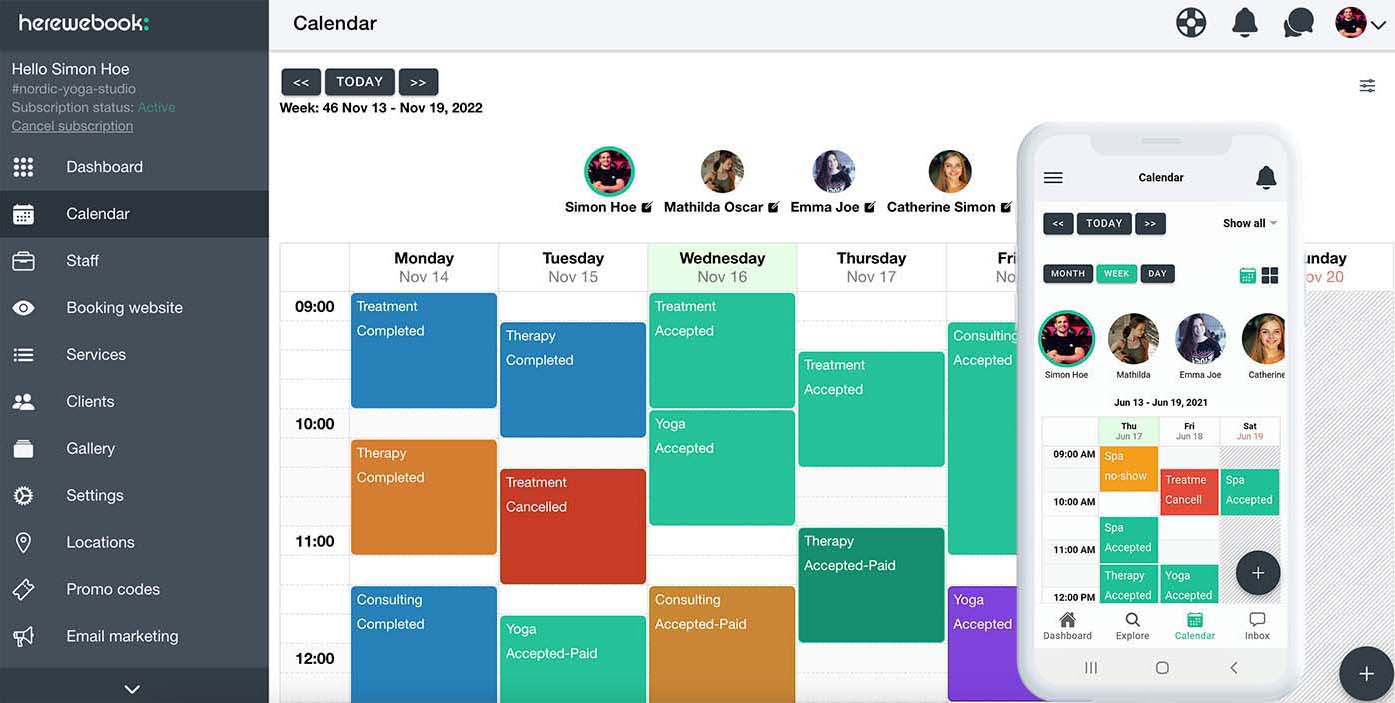This screenshot has height=703, width=1395.
Task: Tap the phone Explore search icon
Action: point(1132,621)
